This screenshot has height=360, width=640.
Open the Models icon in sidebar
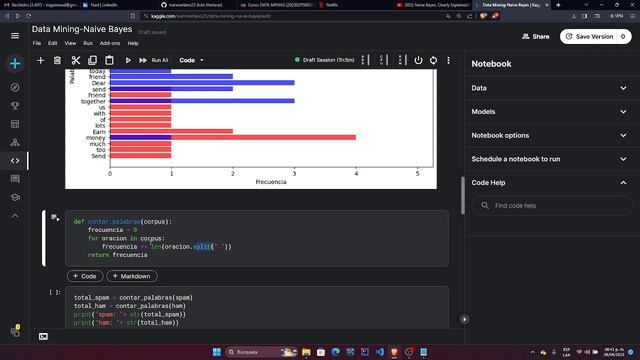pyautogui.click(x=15, y=142)
